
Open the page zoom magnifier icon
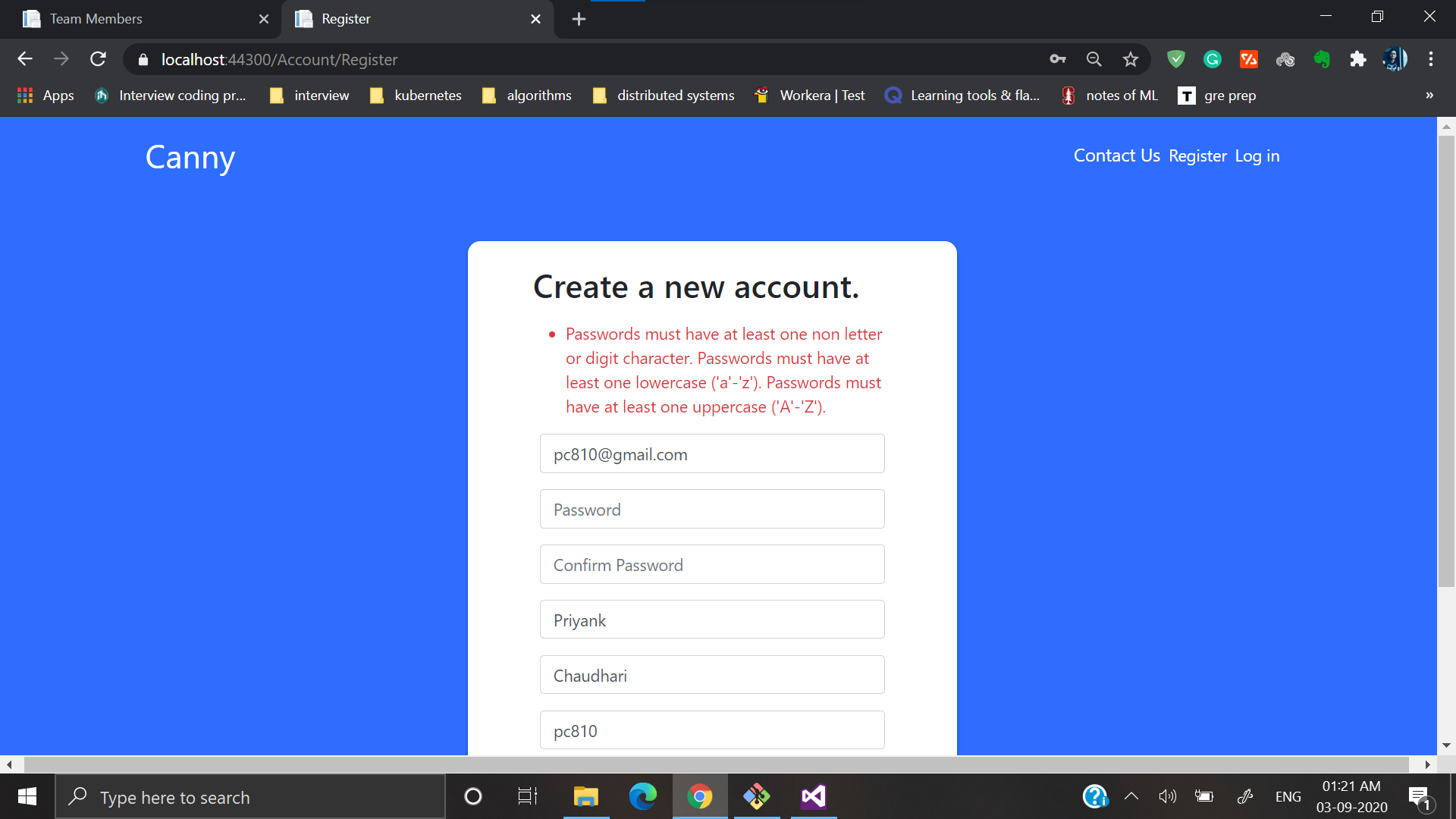tap(1094, 59)
